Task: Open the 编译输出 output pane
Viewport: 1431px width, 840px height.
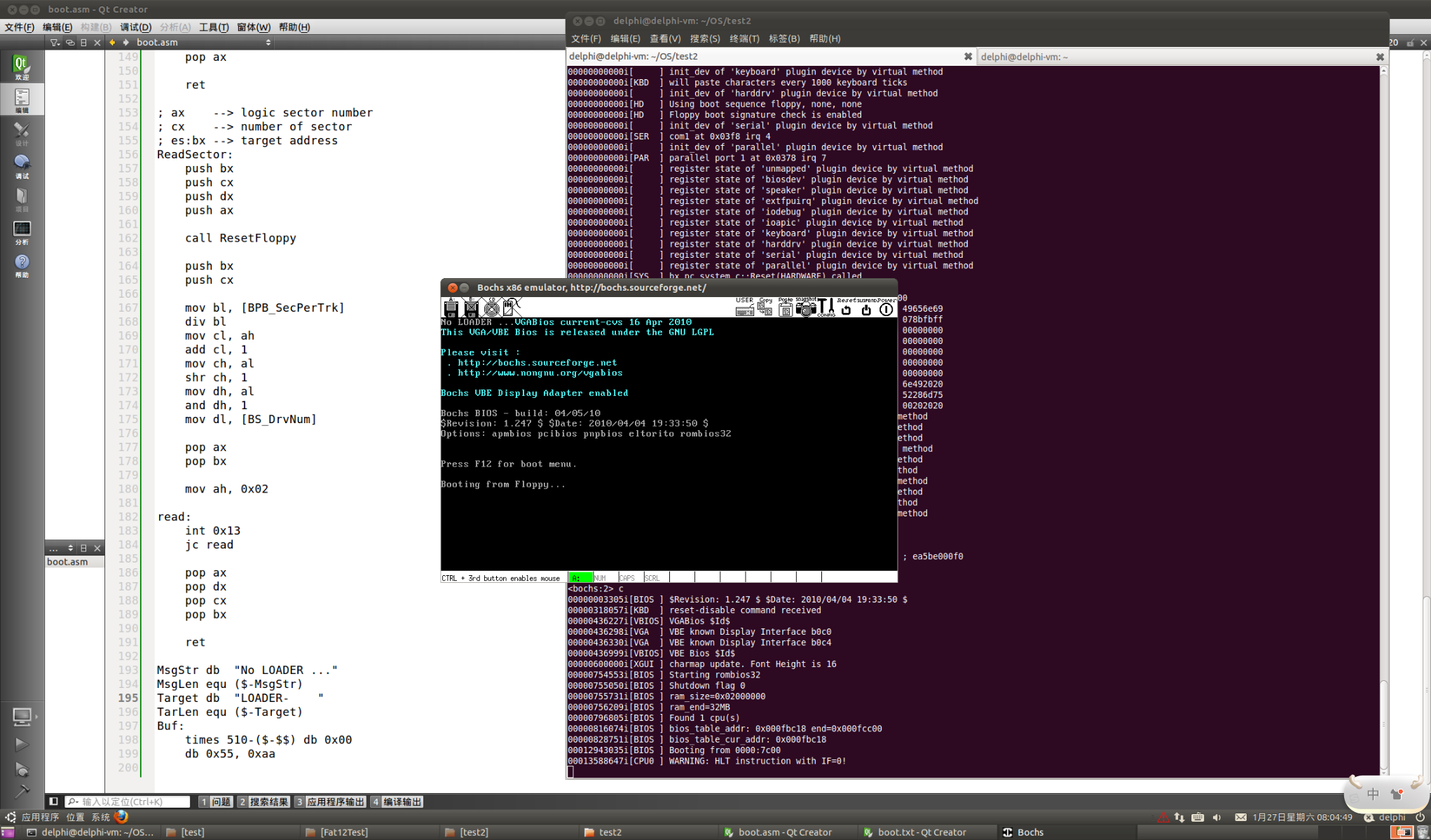Action: [397, 801]
